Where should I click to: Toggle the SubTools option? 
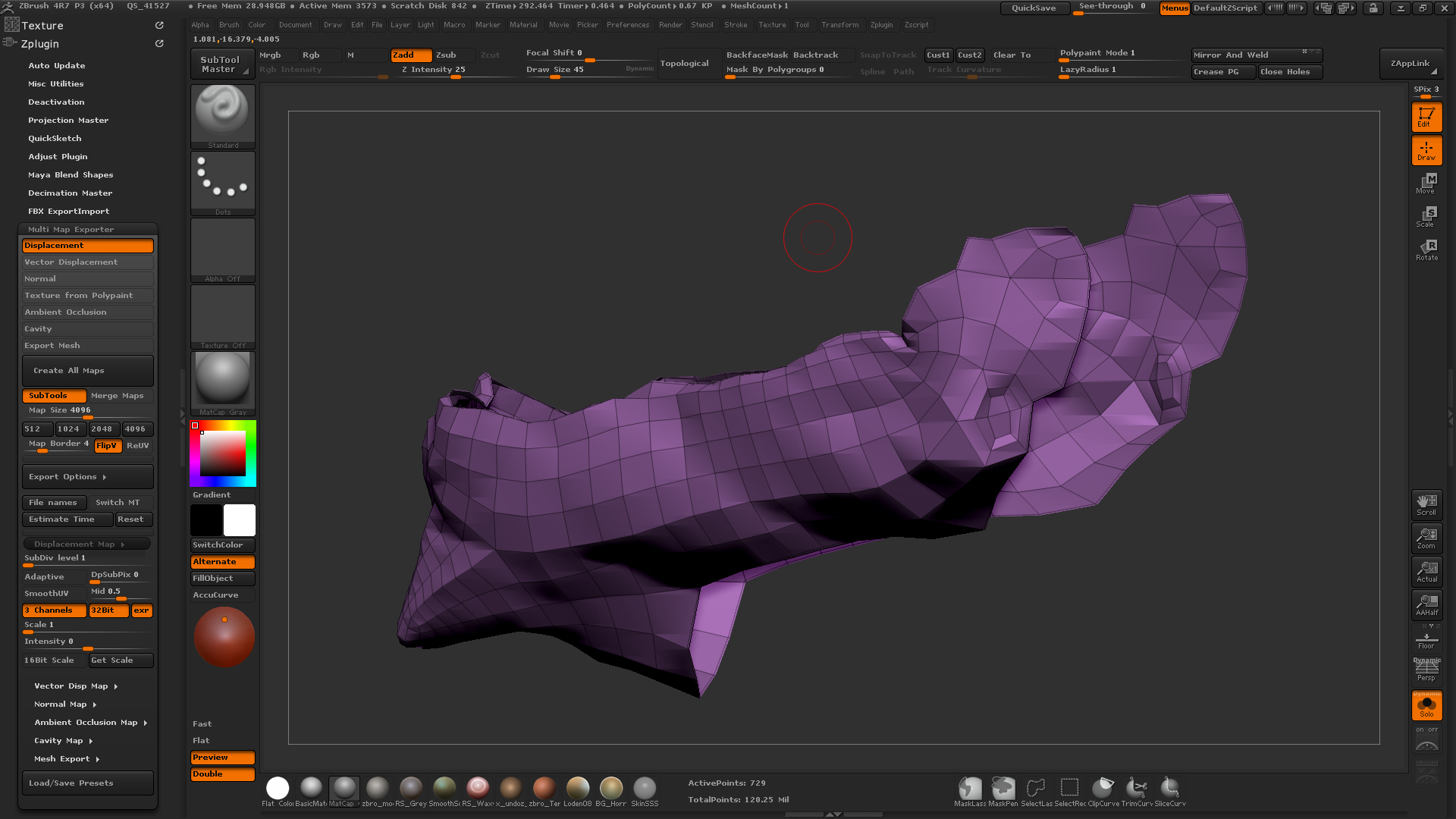(x=54, y=396)
